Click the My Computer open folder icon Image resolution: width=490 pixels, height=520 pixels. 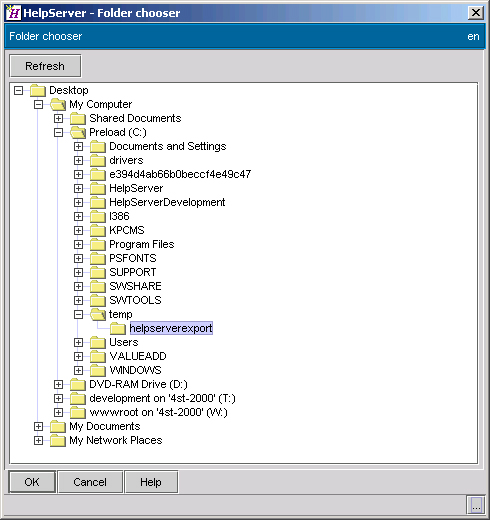point(58,104)
